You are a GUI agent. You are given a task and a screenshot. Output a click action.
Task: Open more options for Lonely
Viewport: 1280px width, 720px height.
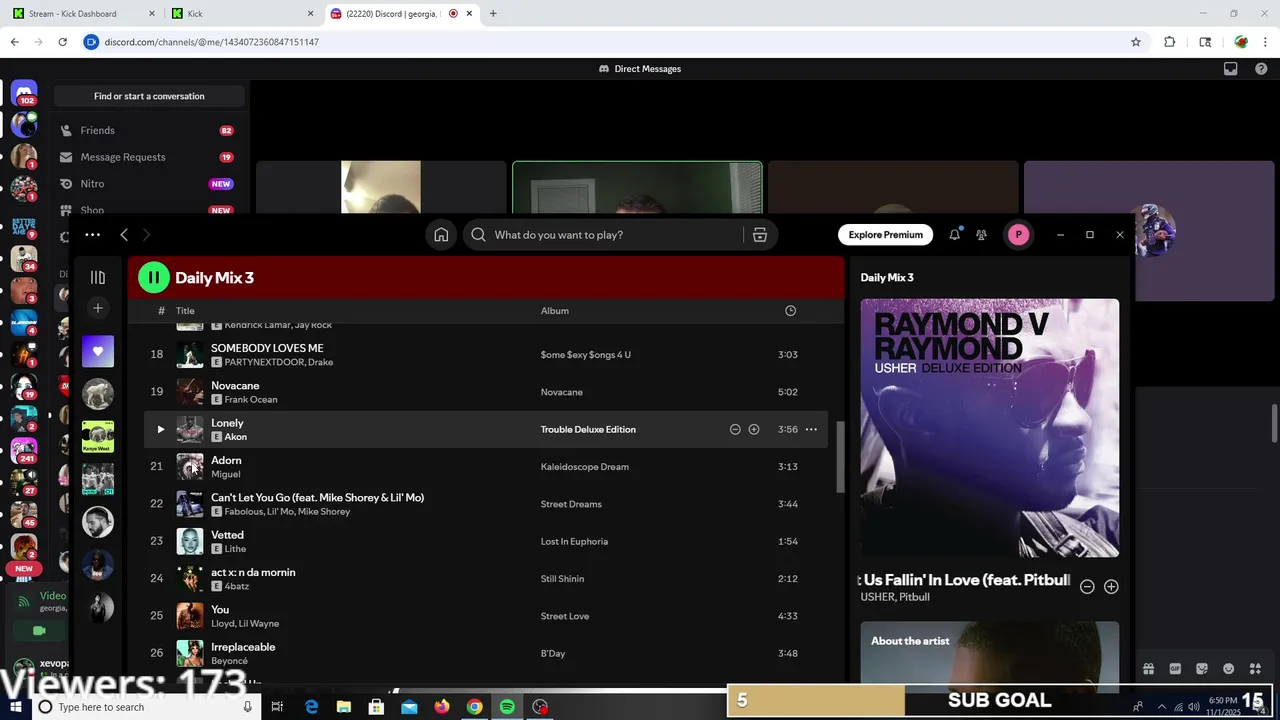coord(811,429)
